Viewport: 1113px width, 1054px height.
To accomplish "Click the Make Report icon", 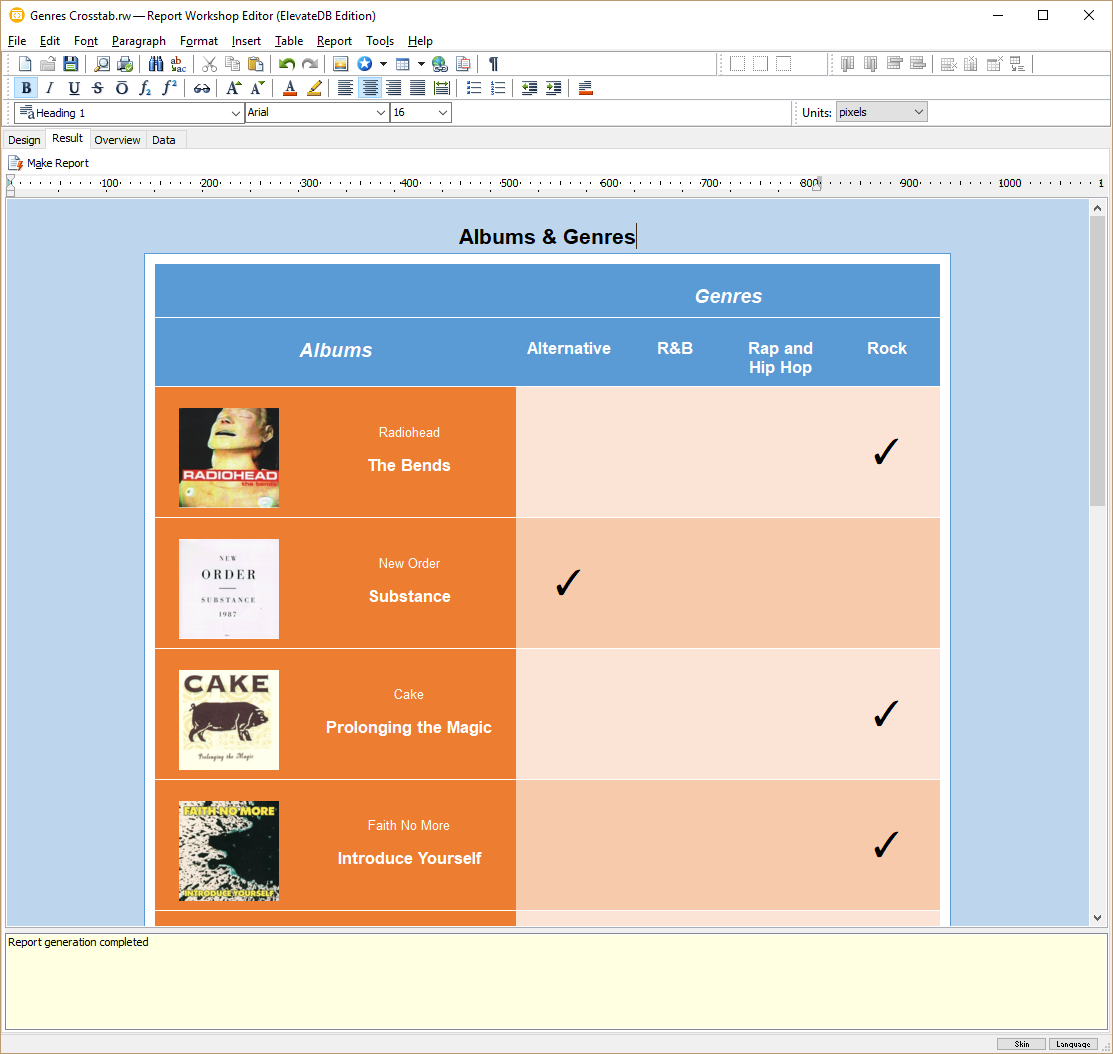I will (x=16, y=163).
